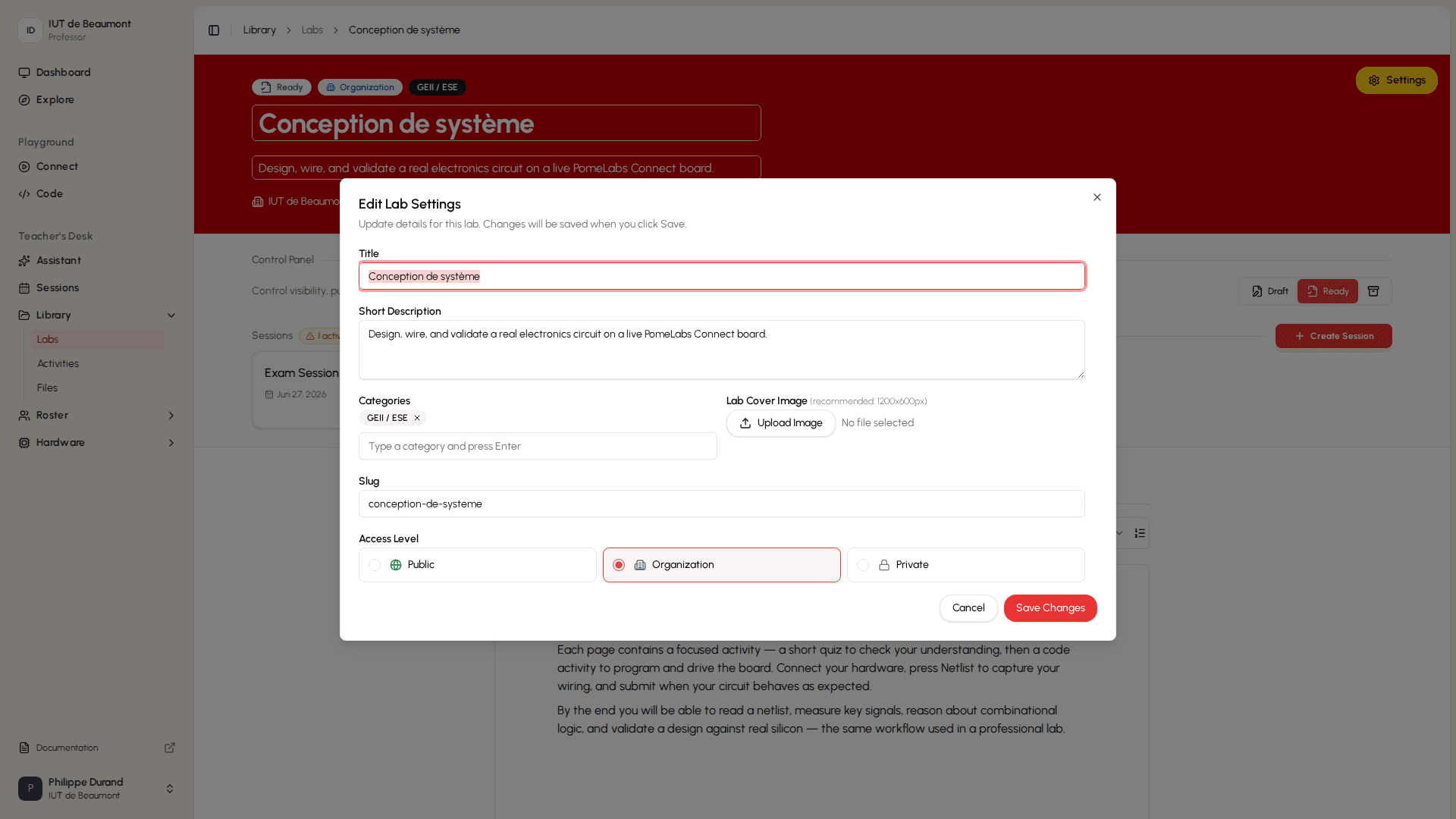This screenshot has width=1456, height=819.
Task: Open the yellow Settings button
Action: pyautogui.click(x=1396, y=80)
